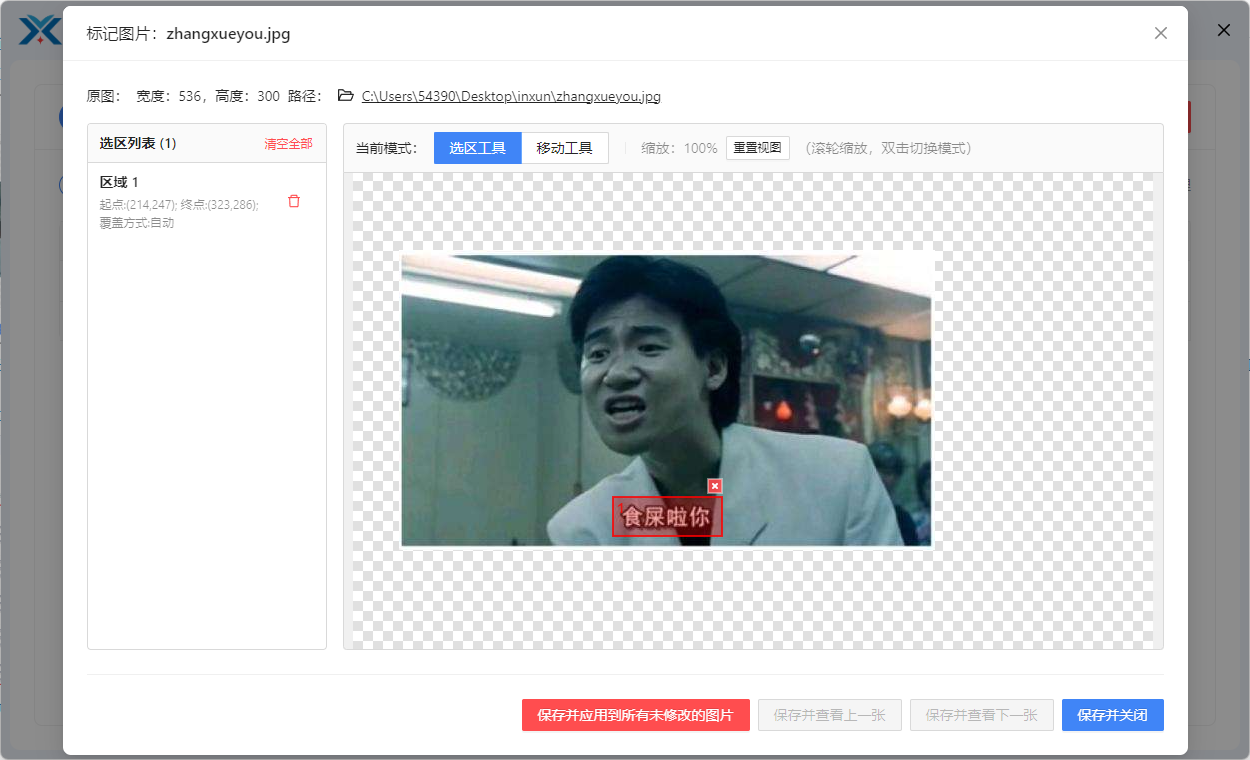Image resolution: width=1250 pixels, height=760 pixels.
Task: Reset the view with 重置视图
Action: [757, 148]
